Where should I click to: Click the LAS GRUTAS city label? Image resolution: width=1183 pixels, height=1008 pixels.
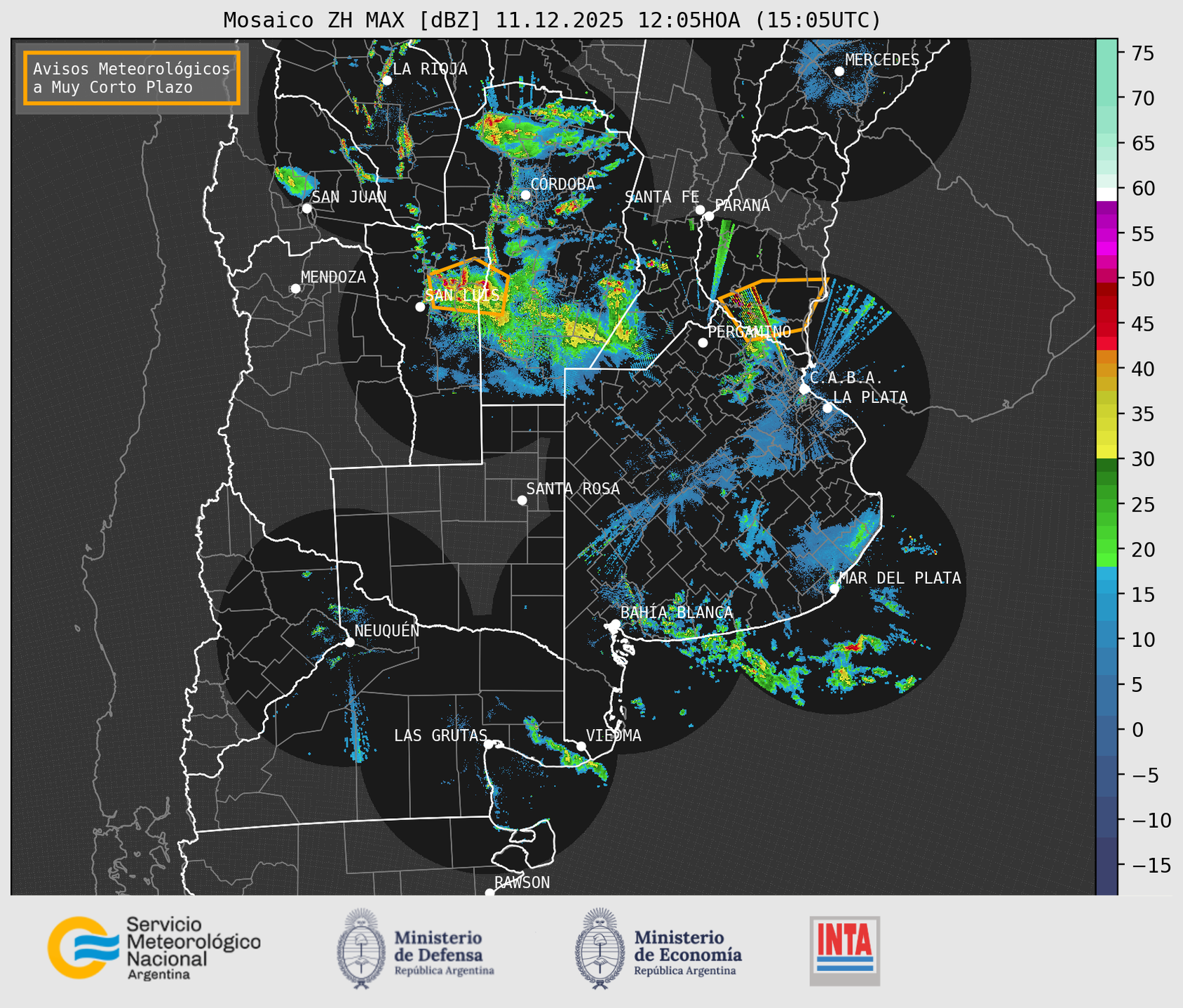tap(440, 735)
